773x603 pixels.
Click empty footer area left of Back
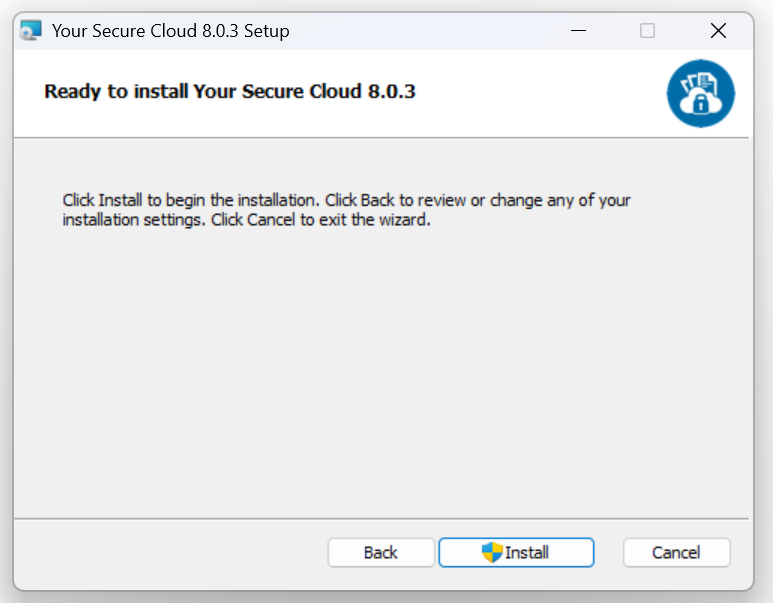(x=170, y=552)
